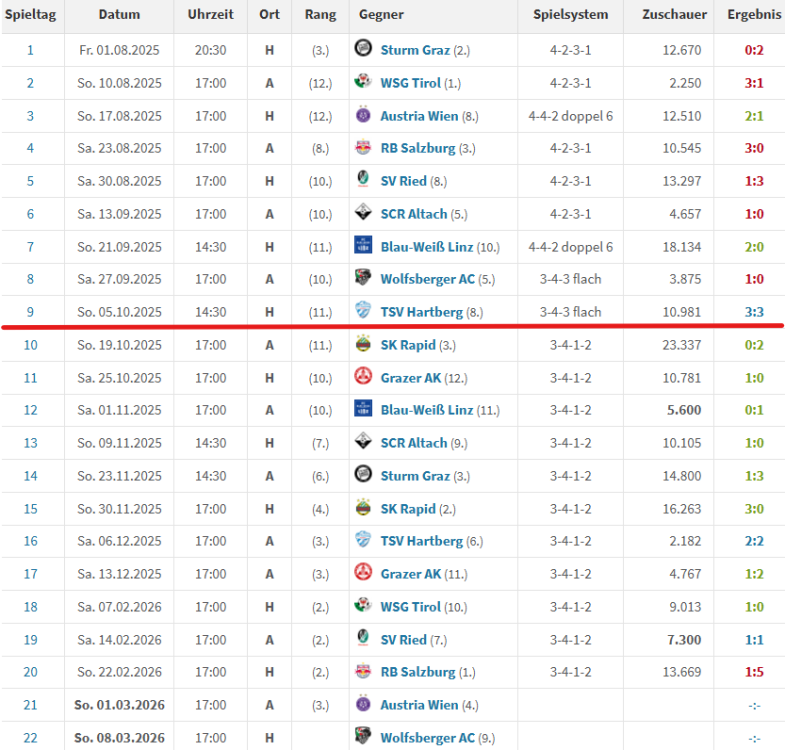Click the Gegner column header
This screenshot has width=785, height=750.
[x=380, y=15]
